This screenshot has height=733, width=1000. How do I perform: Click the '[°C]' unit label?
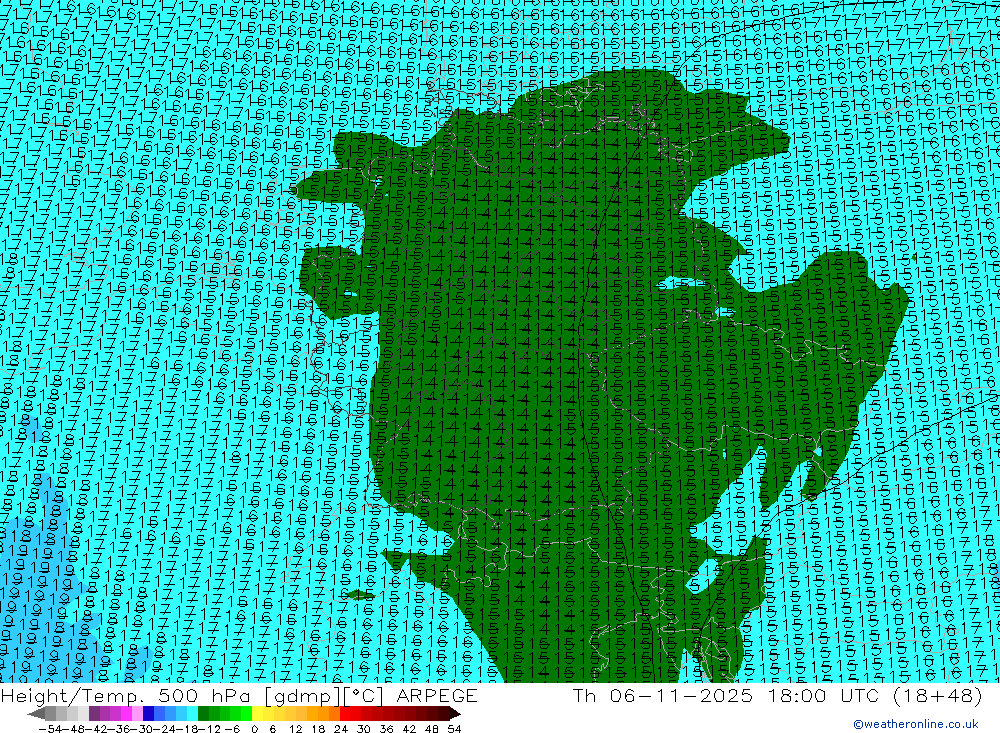pos(363,696)
